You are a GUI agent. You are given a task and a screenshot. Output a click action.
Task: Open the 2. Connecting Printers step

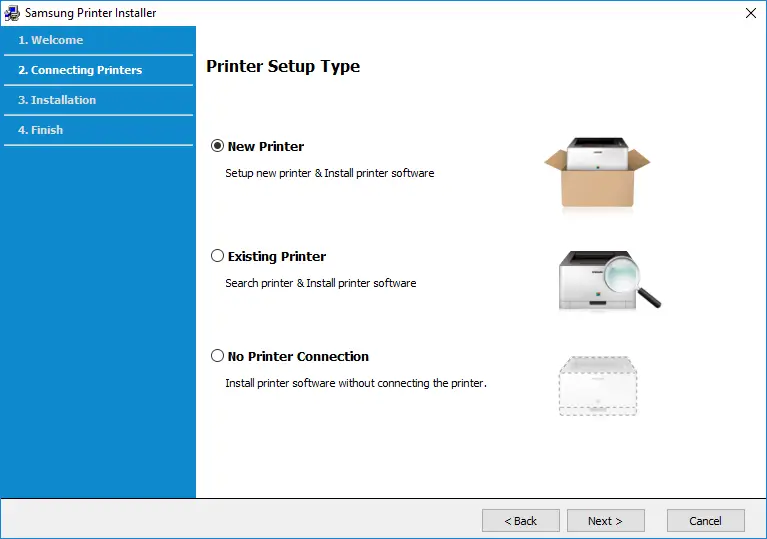[80, 70]
